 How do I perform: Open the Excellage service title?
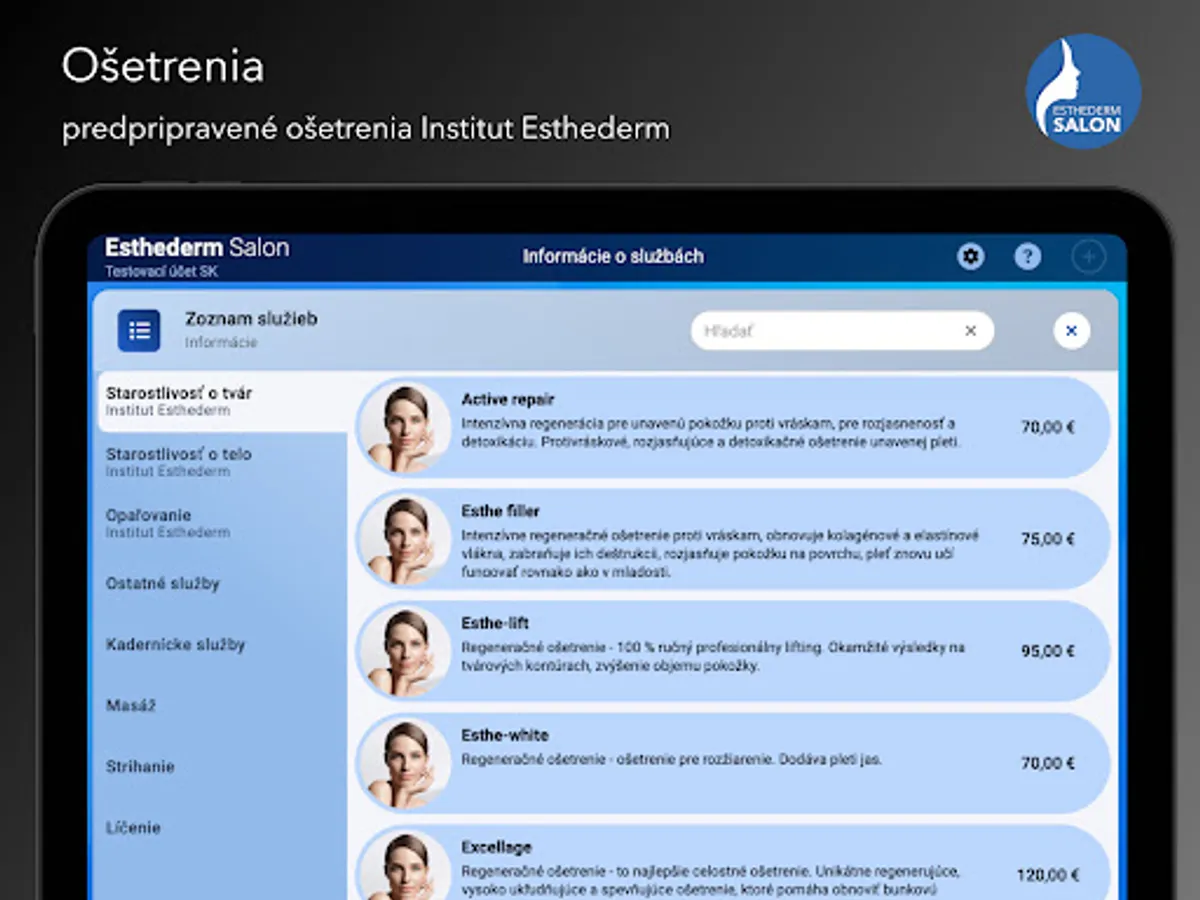click(x=496, y=848)
